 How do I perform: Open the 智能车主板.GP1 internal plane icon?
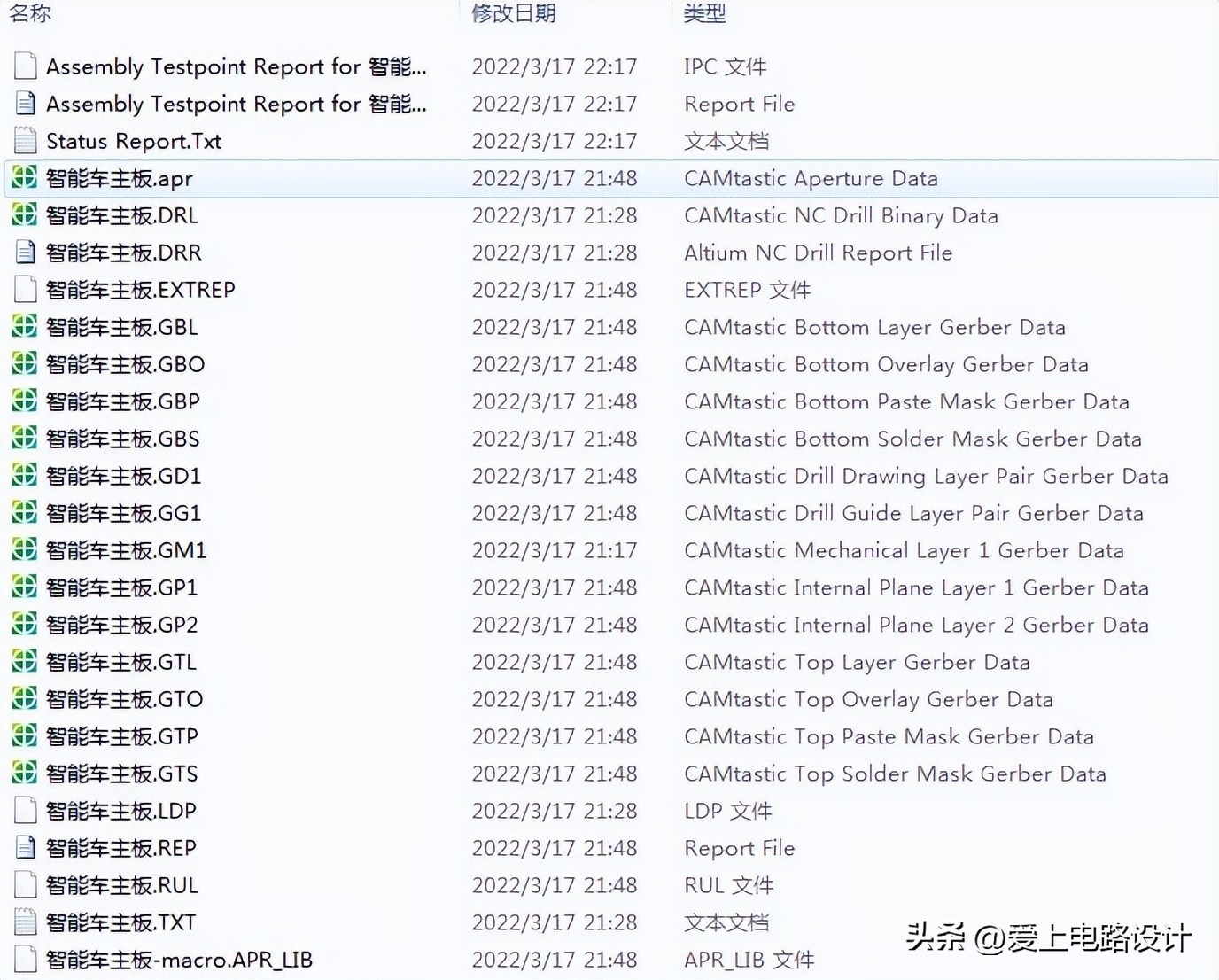point(25,587)
